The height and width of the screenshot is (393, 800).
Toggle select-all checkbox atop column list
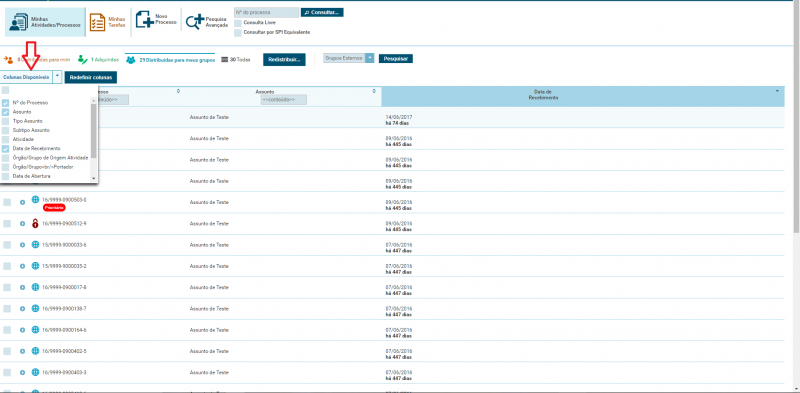pyautogui.click(x=6, y=90)
